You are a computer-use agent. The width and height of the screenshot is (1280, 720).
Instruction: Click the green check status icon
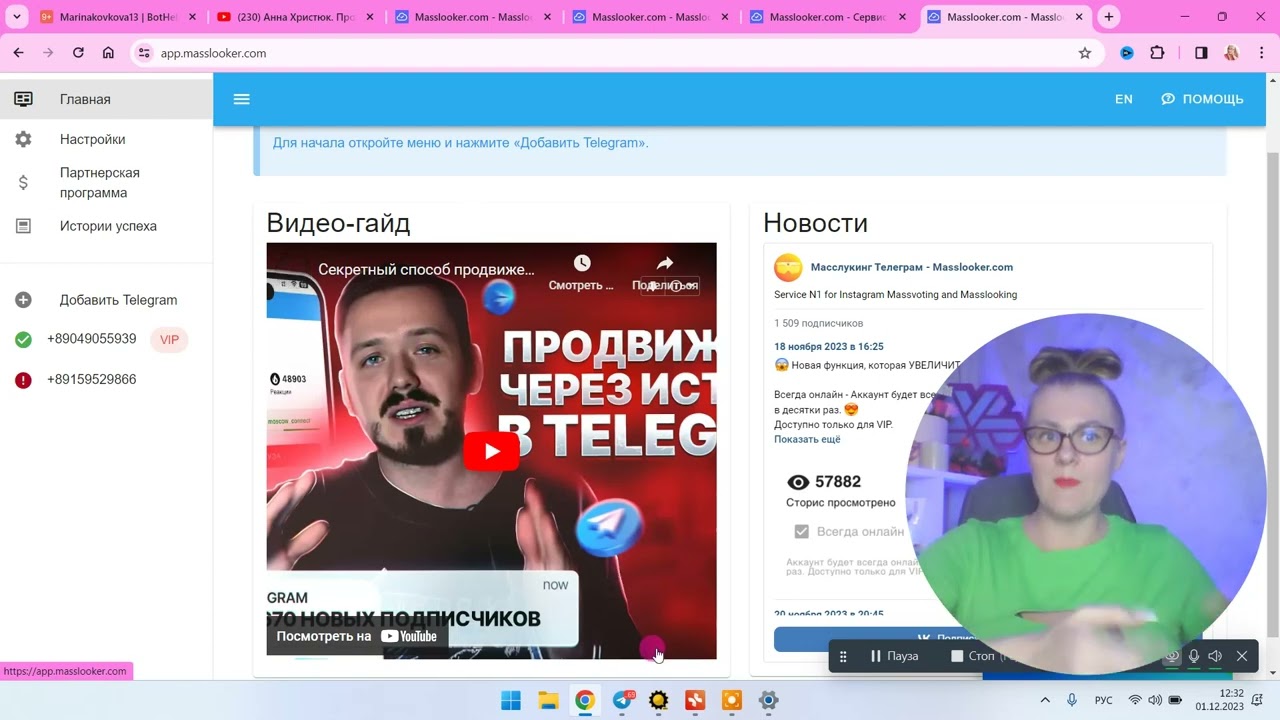(23, 340)
